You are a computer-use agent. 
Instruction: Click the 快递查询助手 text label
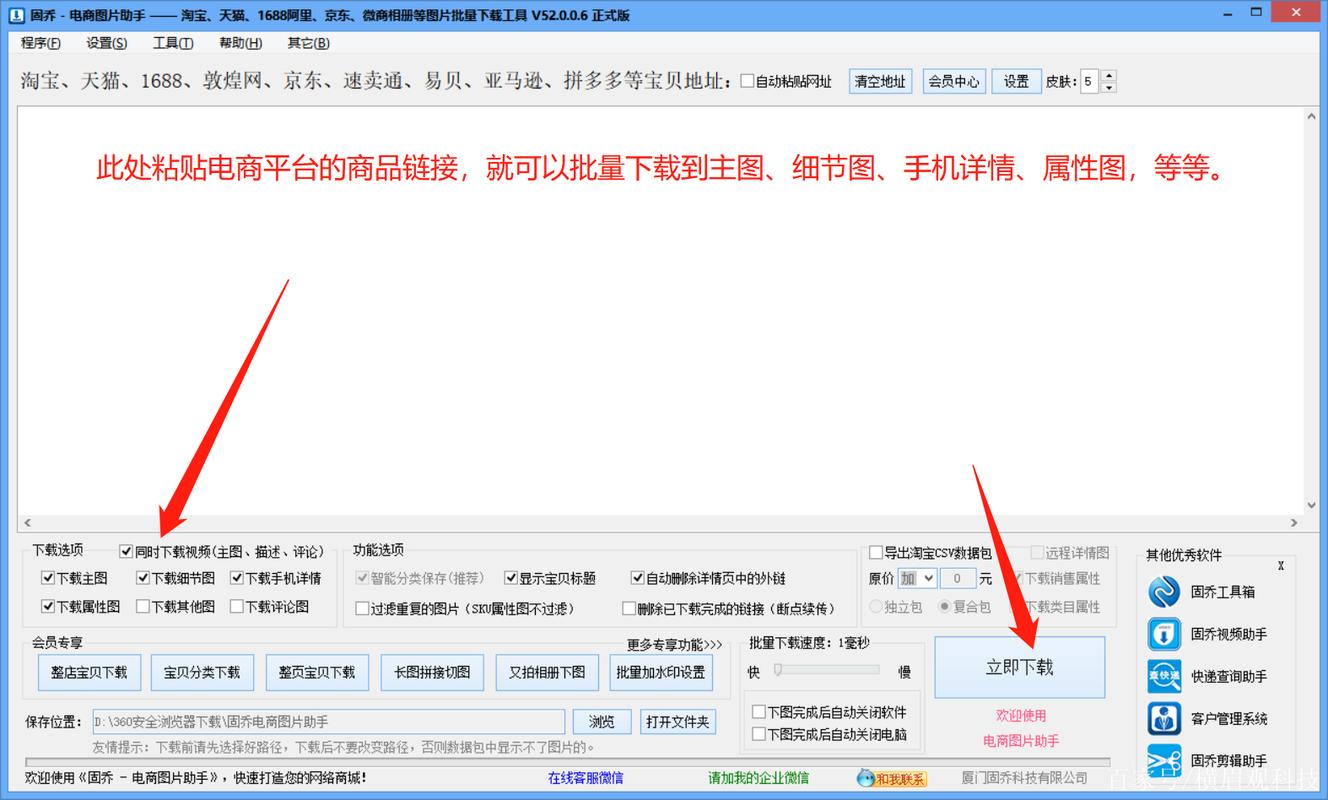click(x=1229, y=676)
